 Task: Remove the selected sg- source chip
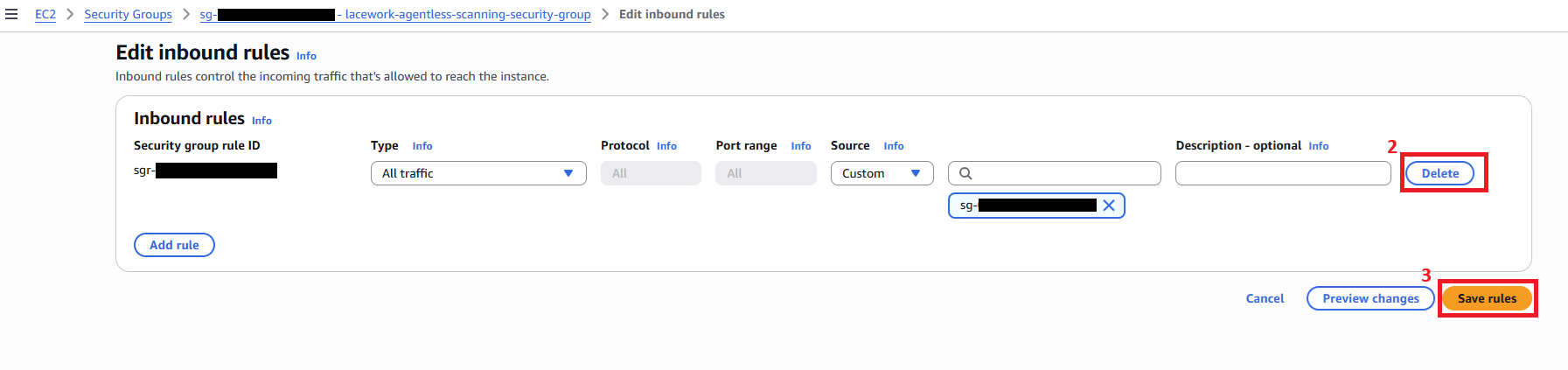(1109, 206)
